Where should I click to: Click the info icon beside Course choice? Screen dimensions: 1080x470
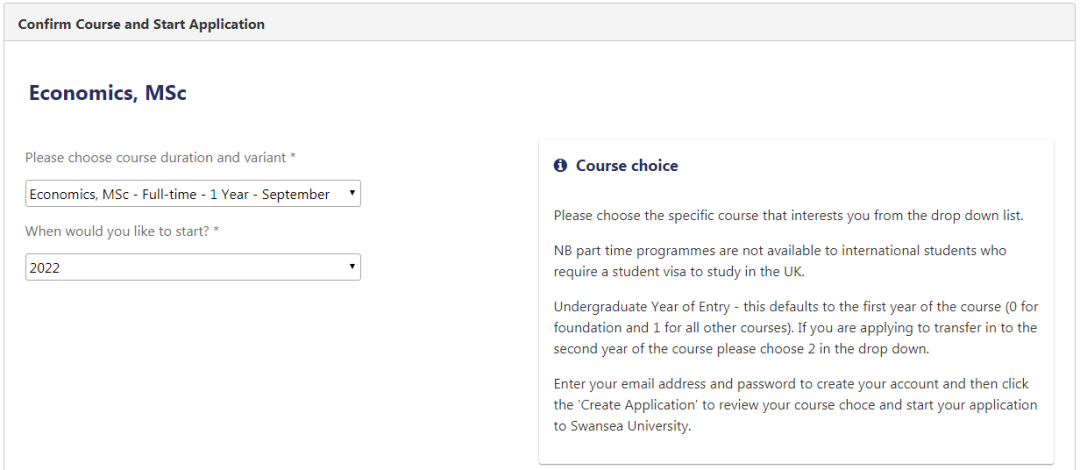pyautogui.click(x=560, y=166)
